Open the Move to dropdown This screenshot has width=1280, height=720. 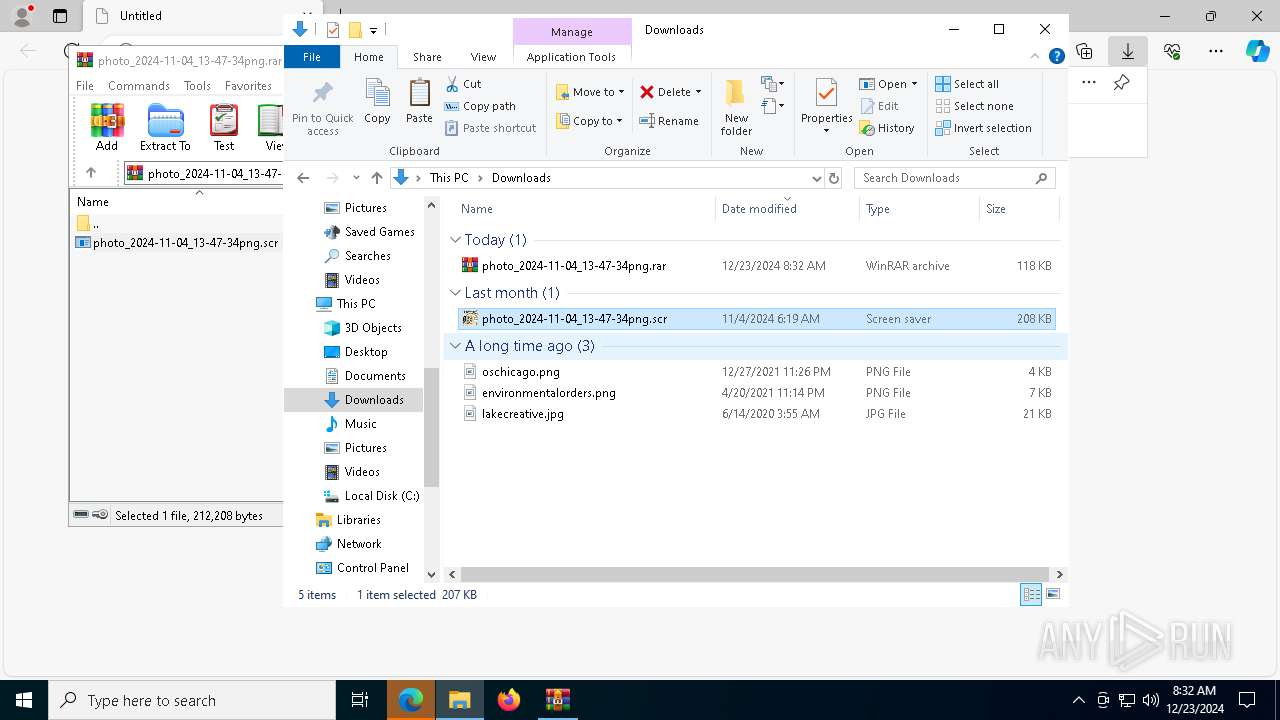point(590,92)
